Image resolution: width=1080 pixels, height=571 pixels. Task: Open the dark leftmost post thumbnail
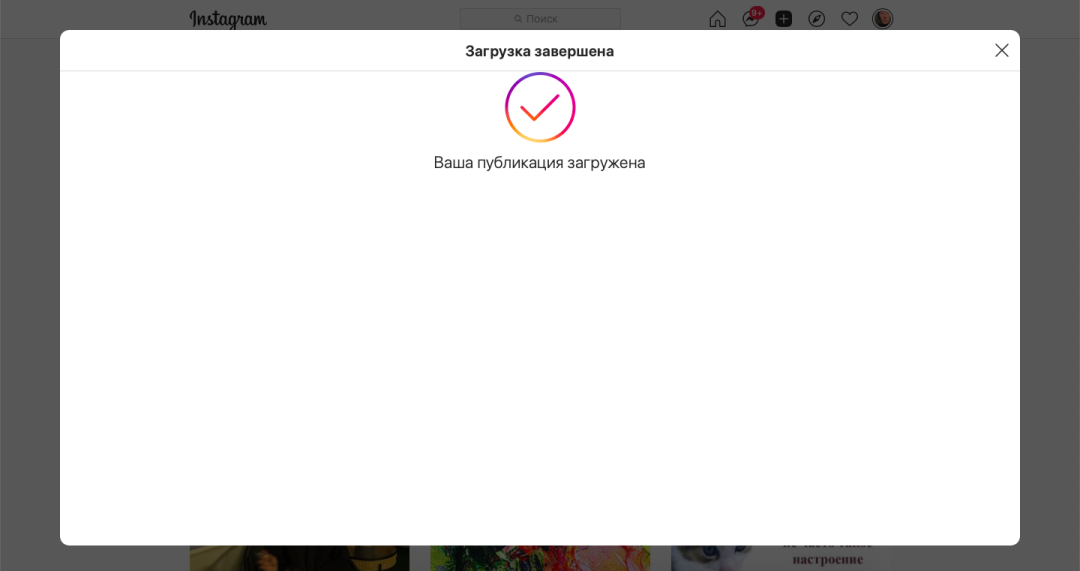click(x=300, y=559)
